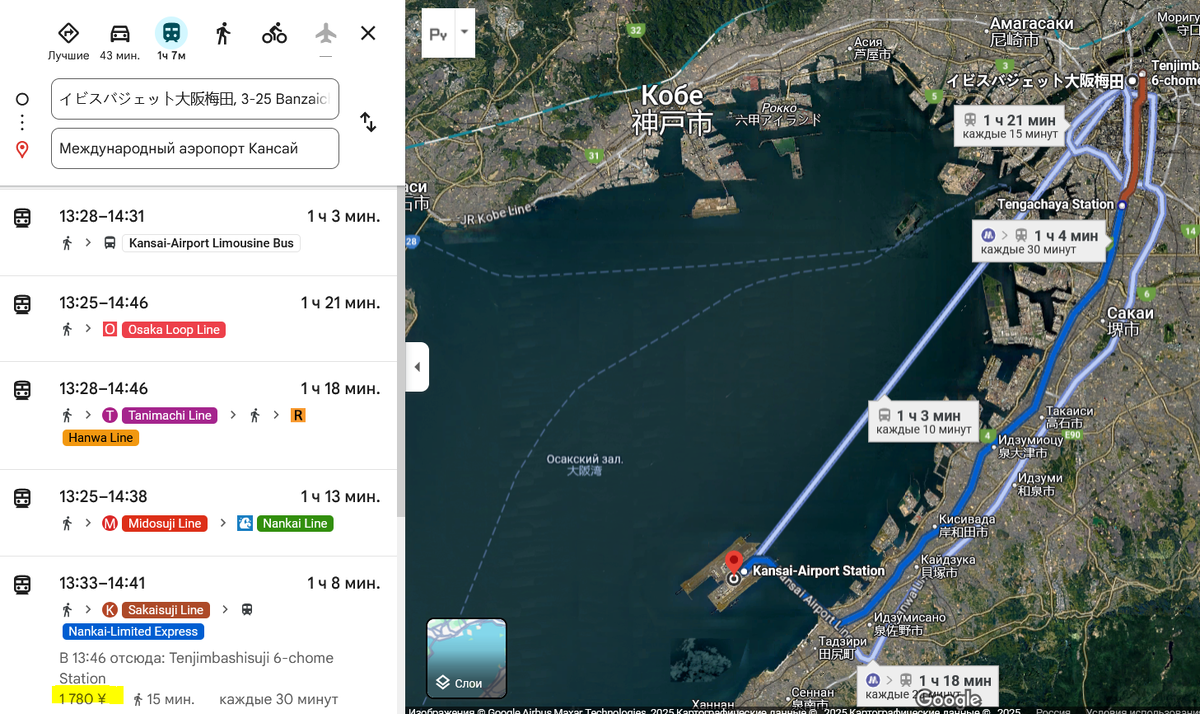1200x714 pixels.
Task: Reverse starting point and destination
Action: [x=368, y=122]
